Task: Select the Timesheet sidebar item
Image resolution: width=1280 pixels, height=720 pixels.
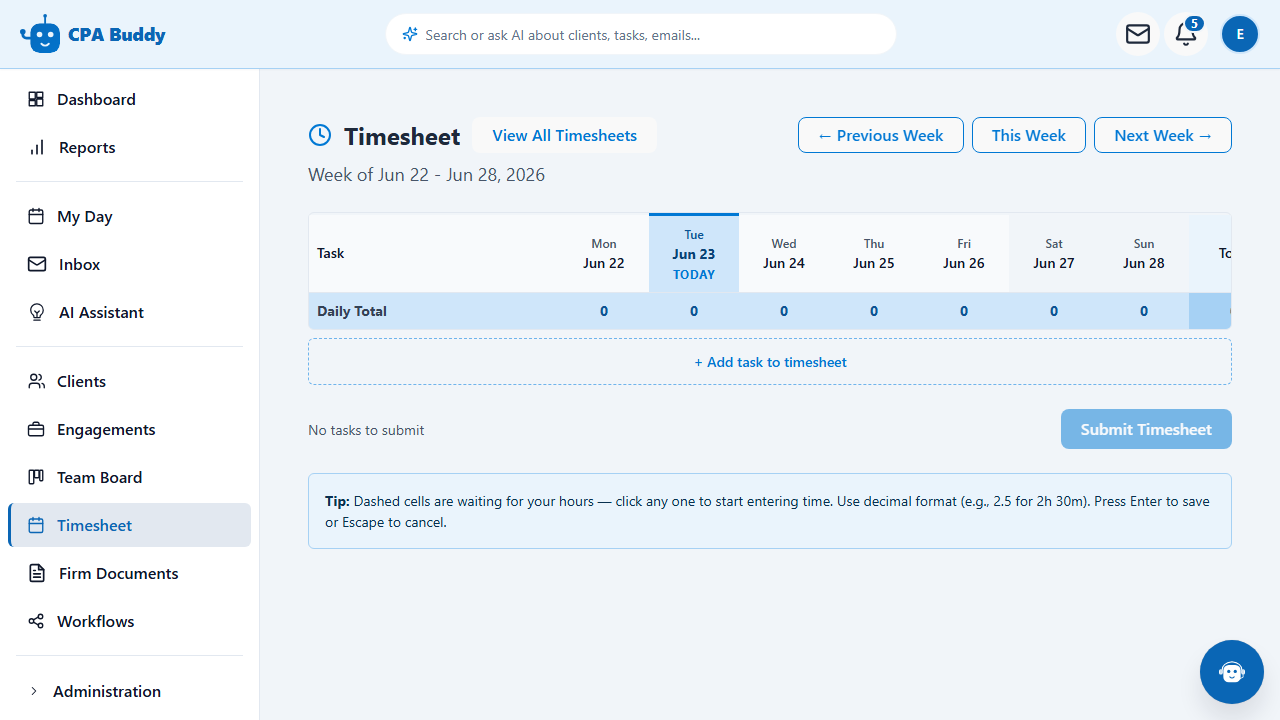Action: coord(130,525)
